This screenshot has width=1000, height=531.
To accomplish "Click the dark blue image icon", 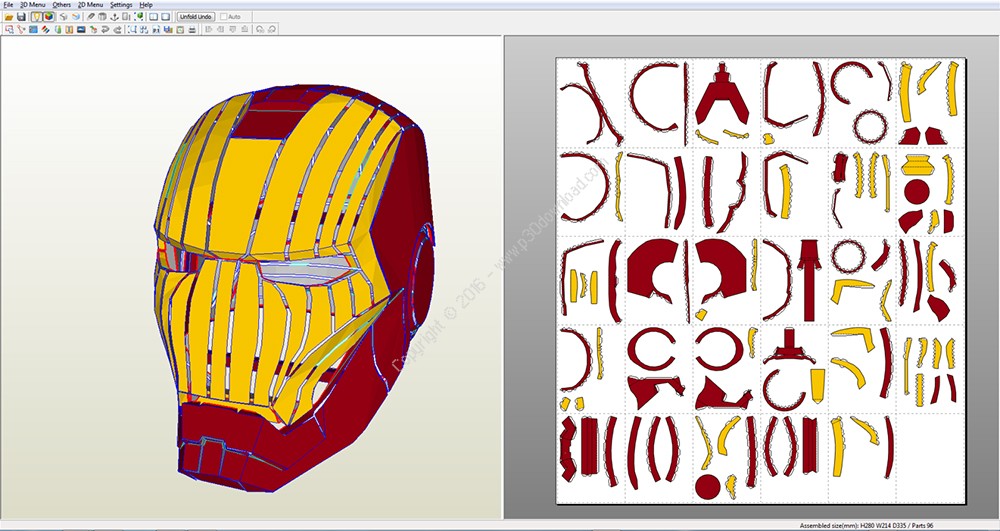I will [81, 29].
